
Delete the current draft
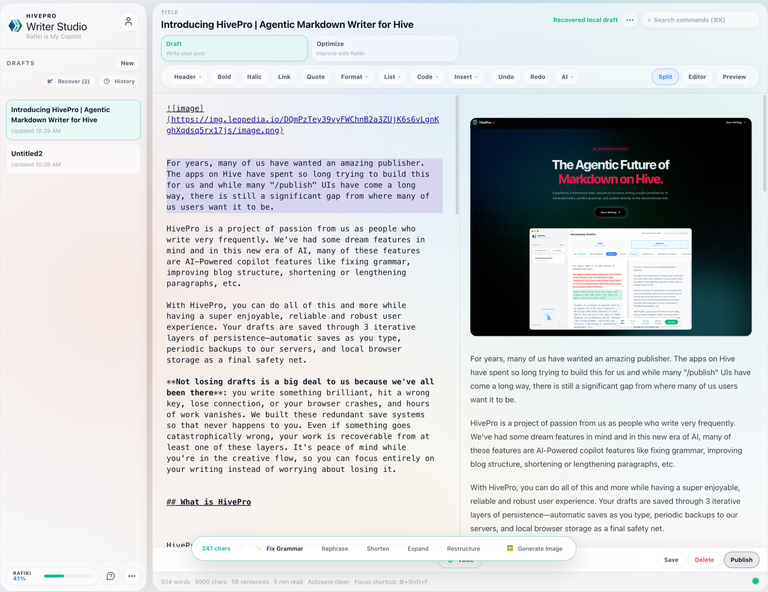pos(704,560)
